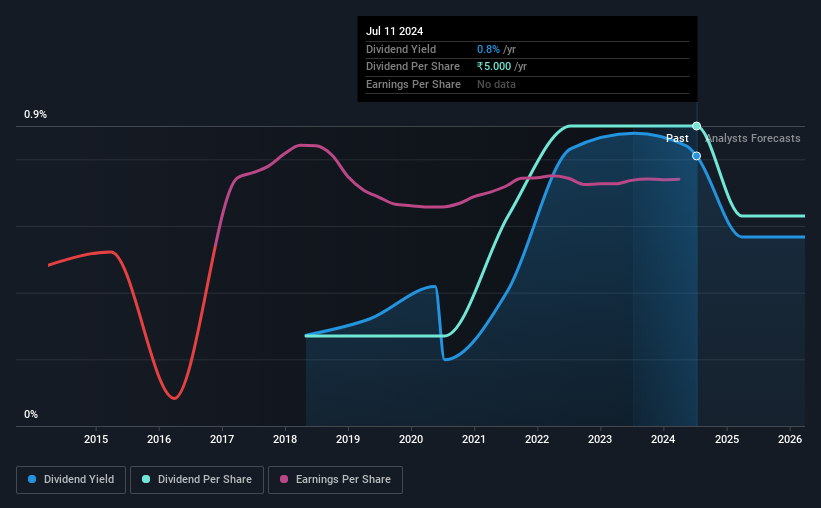Click the 0% y-axis label
The image size is (821, 508).
pos(31,415)
